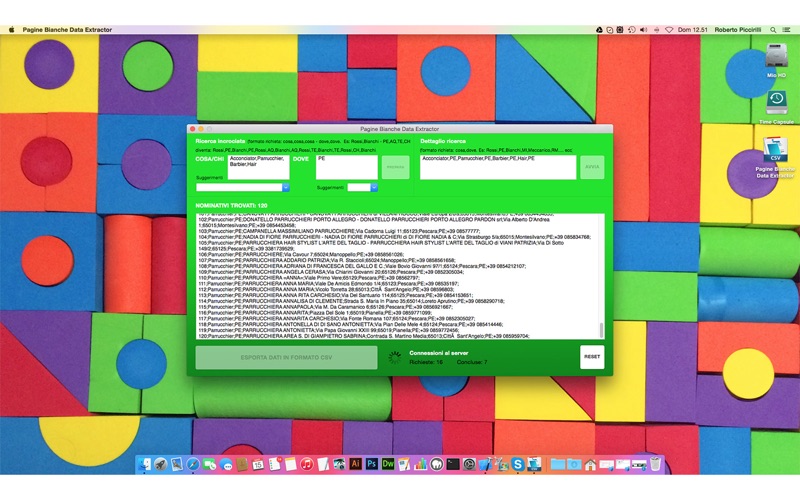Open Roberto Piccirilli user menu
Viewport: 800px width, 500px height.
pos(738,30)
